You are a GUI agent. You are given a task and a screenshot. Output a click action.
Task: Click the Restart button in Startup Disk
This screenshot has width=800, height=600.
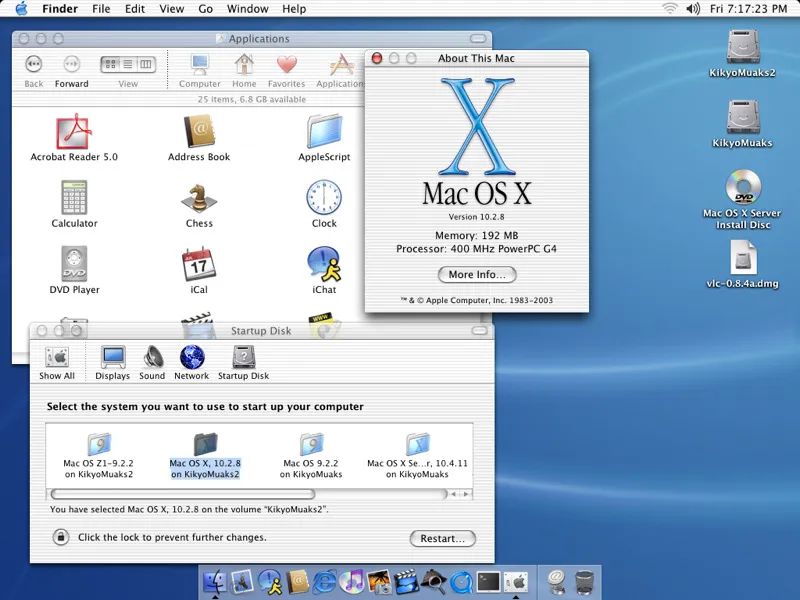tap(443, 538)
